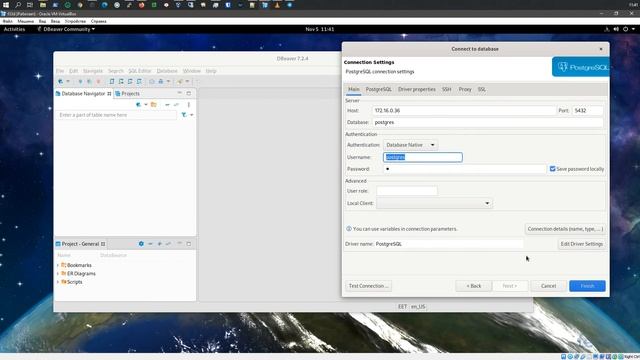This screenshot has height=360, width=640.
Task: Collapse all nodes in Database Navigator
Action: click(x=167, y=104)
